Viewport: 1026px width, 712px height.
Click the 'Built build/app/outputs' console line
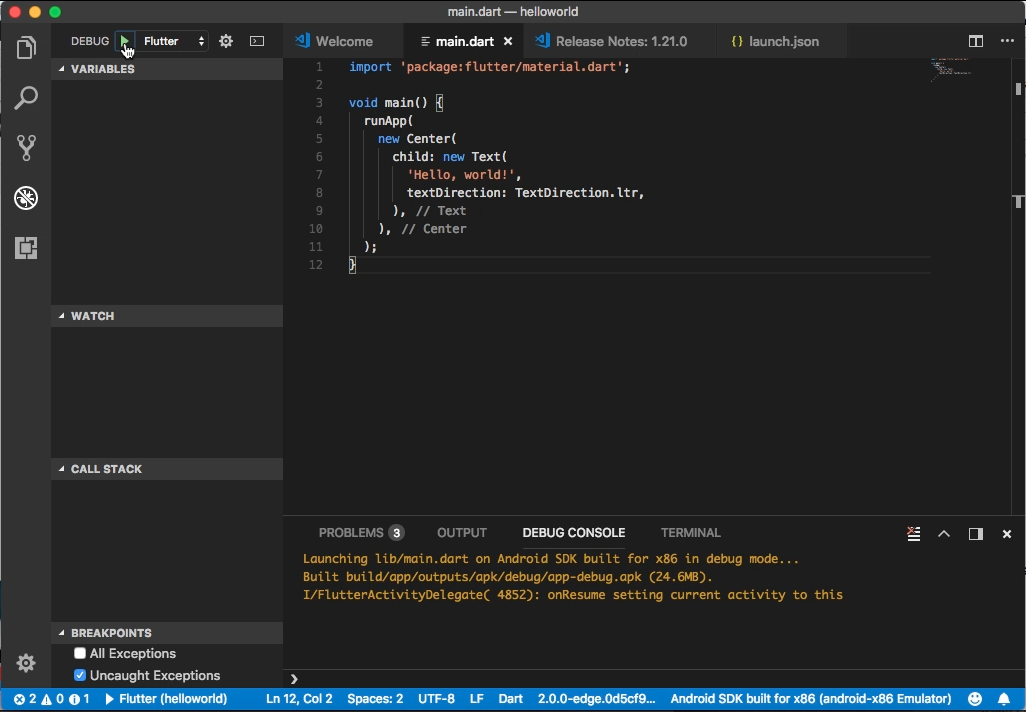click(x=507, y=577)
